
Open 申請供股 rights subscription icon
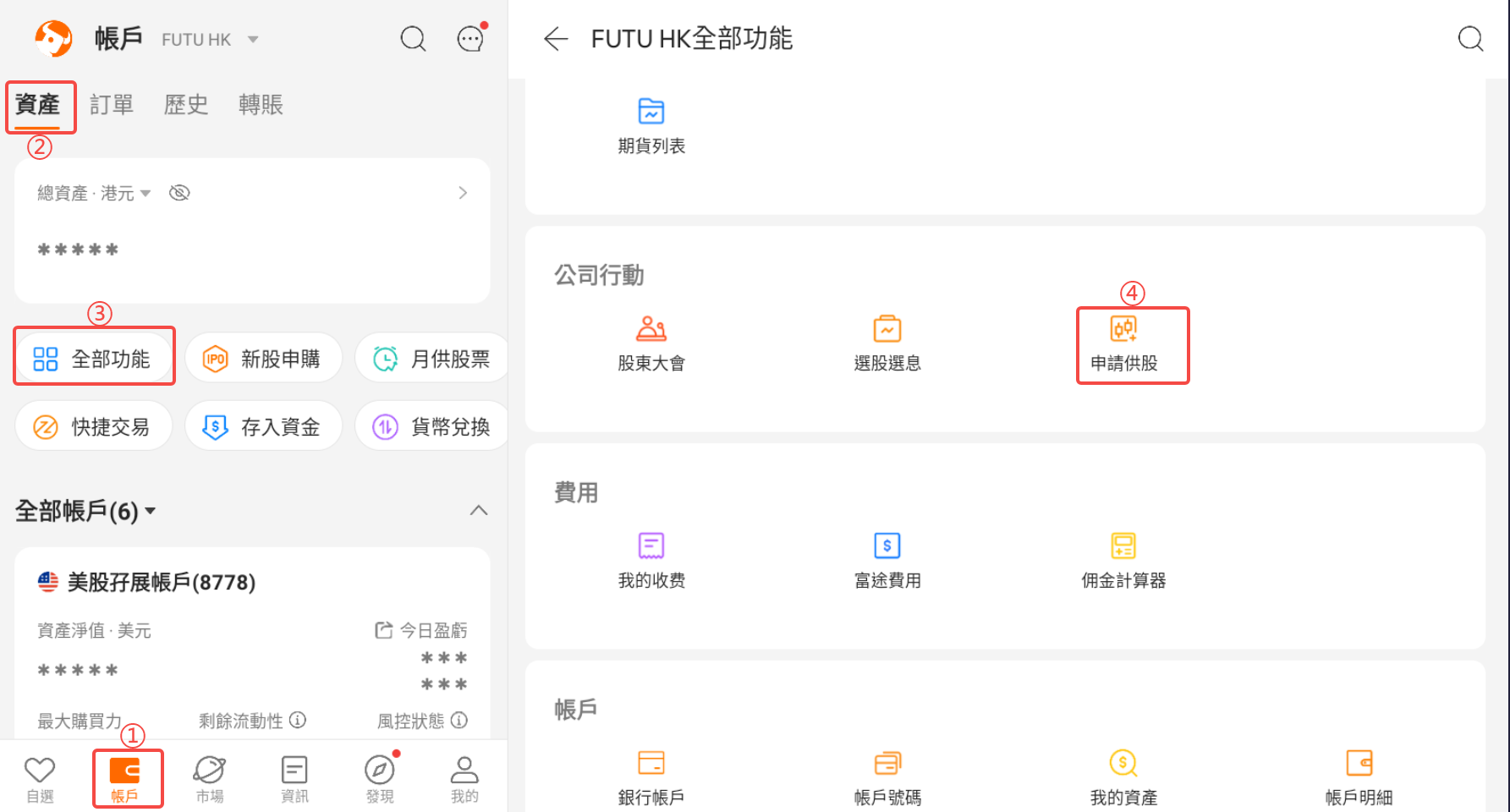click(x=1123, y=328)
